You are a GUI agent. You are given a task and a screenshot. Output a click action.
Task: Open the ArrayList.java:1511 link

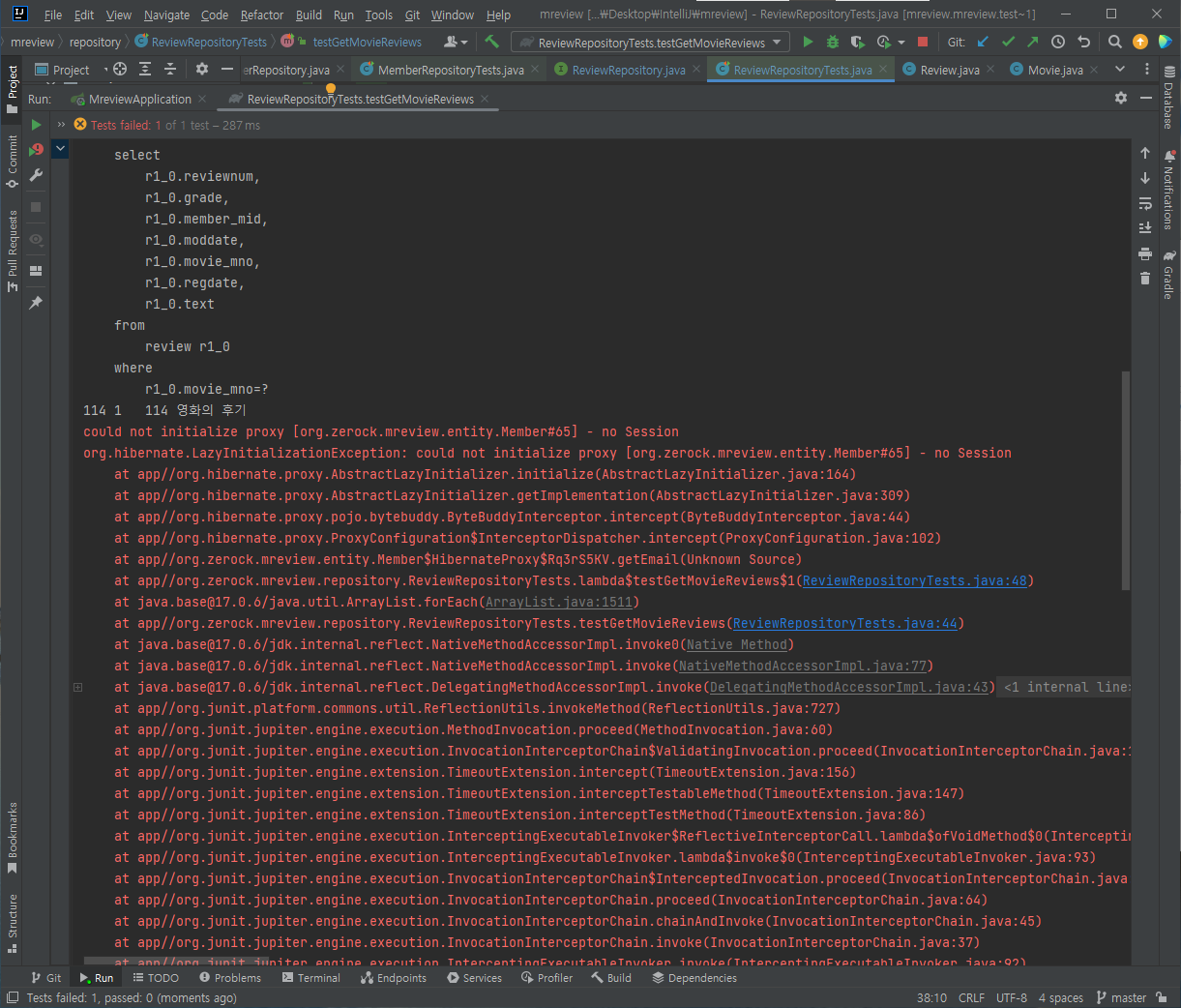click(559, 602)
